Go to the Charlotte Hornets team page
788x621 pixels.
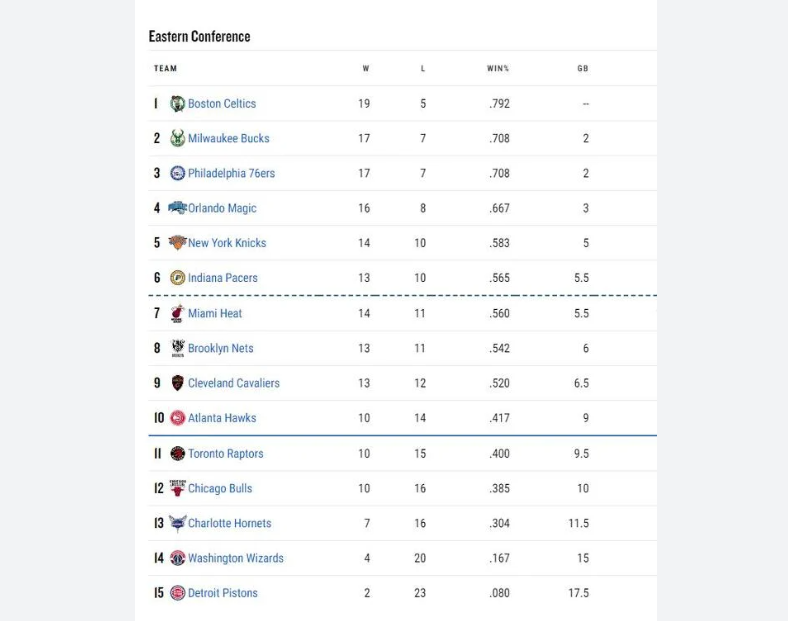point(229,523)
